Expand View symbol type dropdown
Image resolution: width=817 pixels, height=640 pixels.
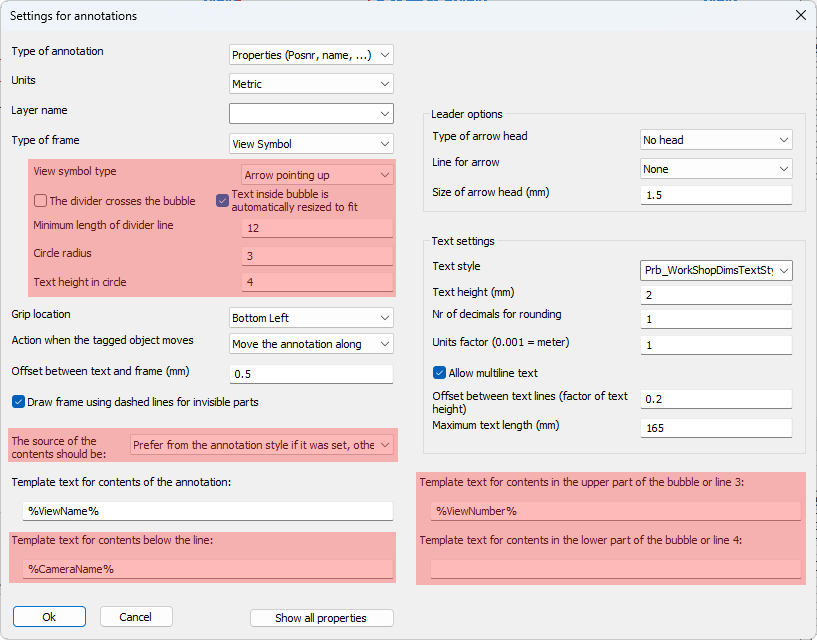click(317, 175)
